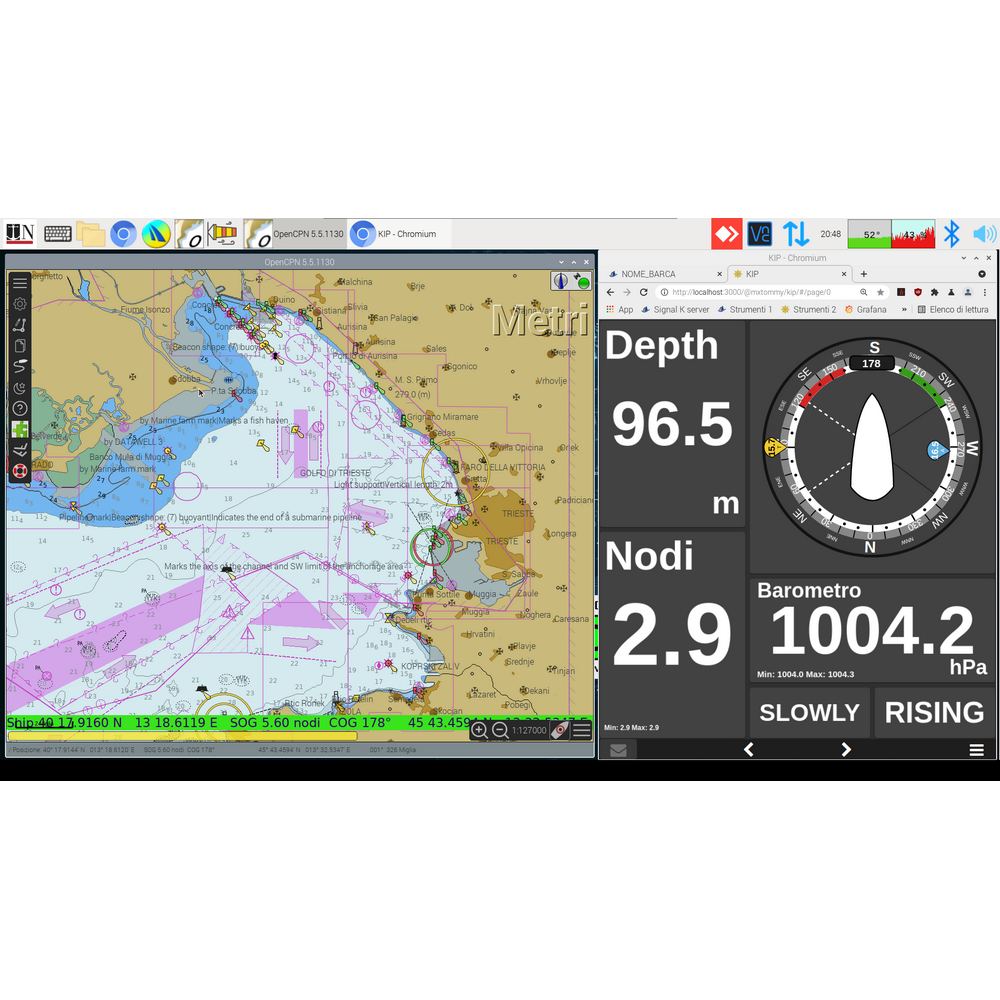Open the App bookmarks shortcut
Image resolution: width=1000 pixels, height=1000 pixels.
pos(619,309)
